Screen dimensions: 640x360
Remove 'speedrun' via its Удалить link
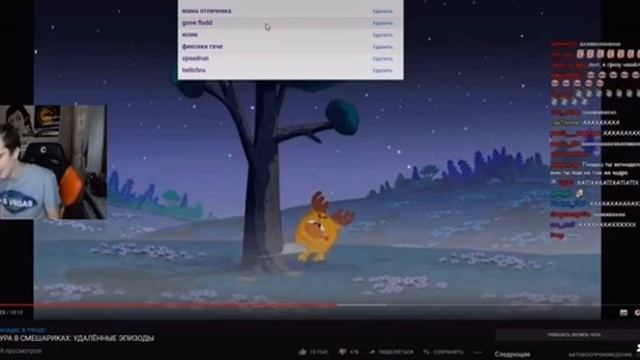(382, 59)
